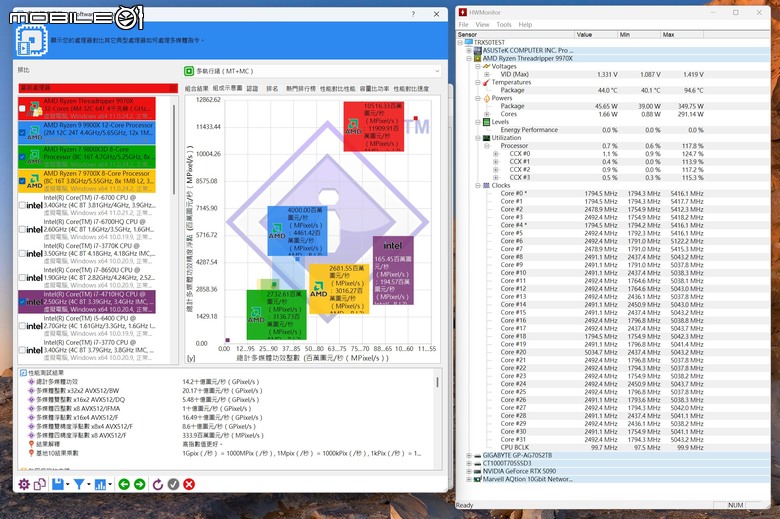The height and width of the screenshot is (519, 780).
Task: Expand the Marvell AQtion 10Gbit Network node
Action: (x=469, y=479)
